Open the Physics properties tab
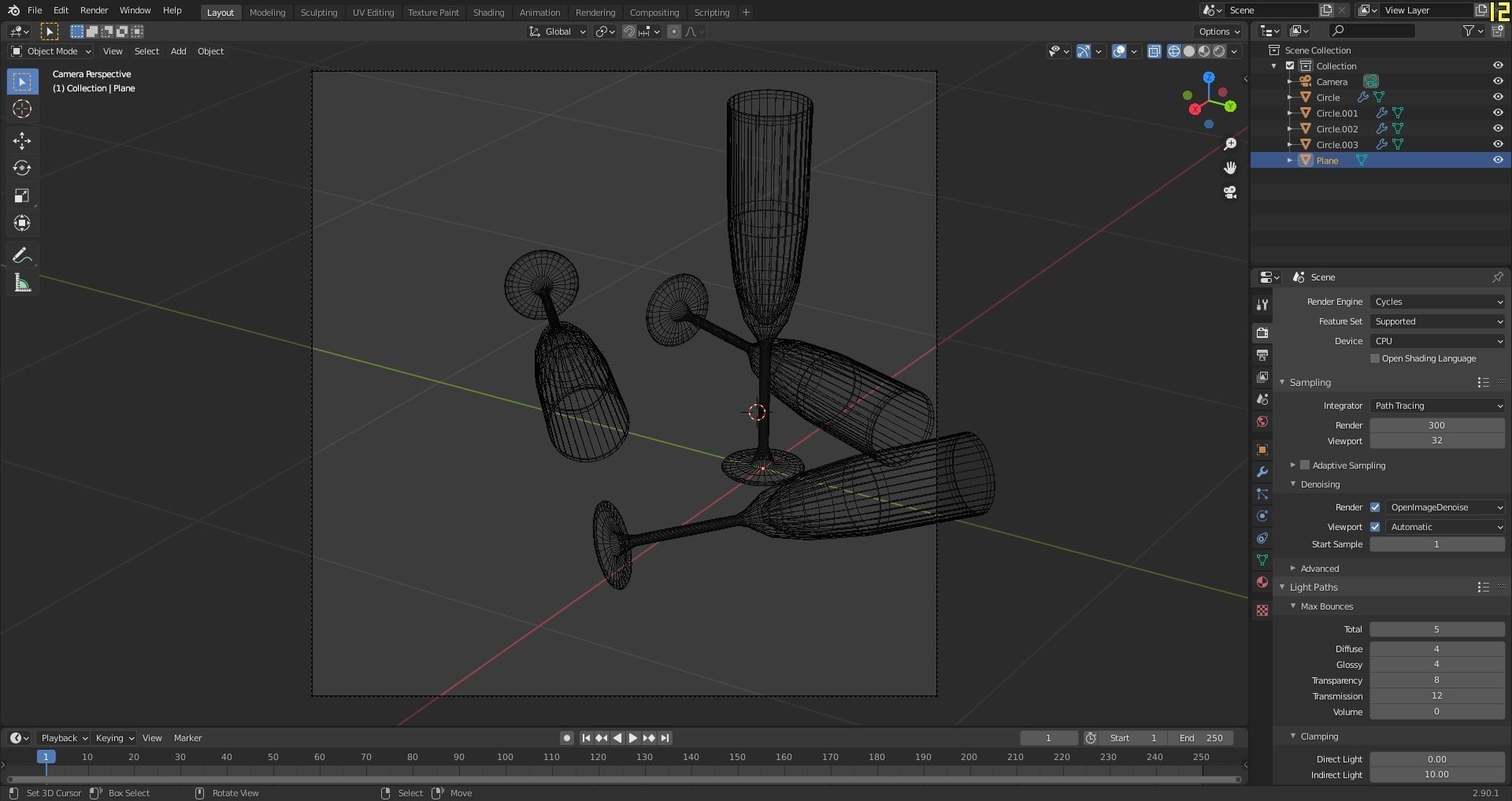This screenshot has height=801, width=1512. click(1262, 516)
